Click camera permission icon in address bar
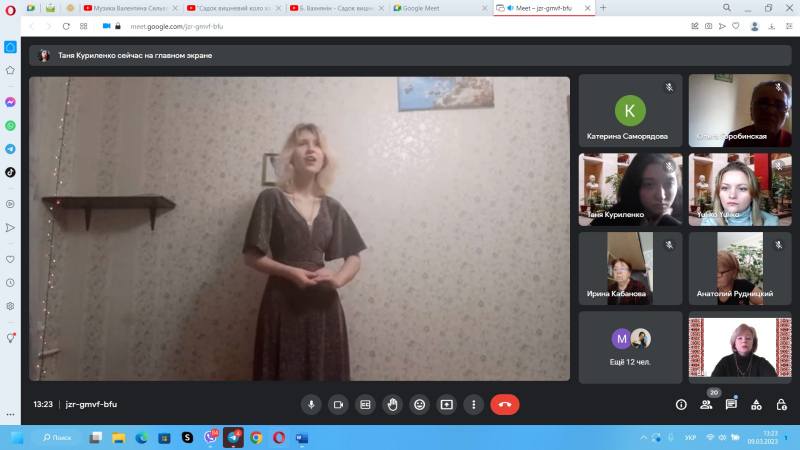This screenshot has width=800, height=450. point(106,26)
